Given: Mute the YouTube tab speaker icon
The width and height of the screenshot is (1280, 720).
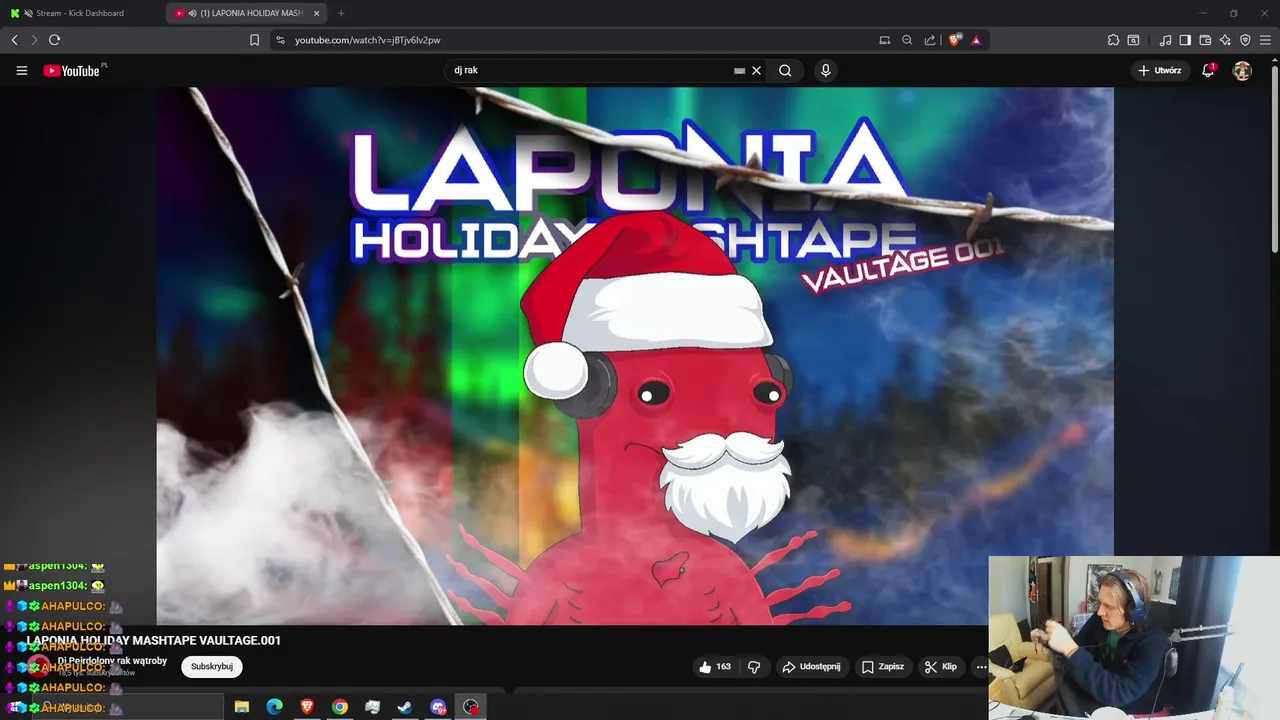Looking at the screenshot, I should [192, 13].
